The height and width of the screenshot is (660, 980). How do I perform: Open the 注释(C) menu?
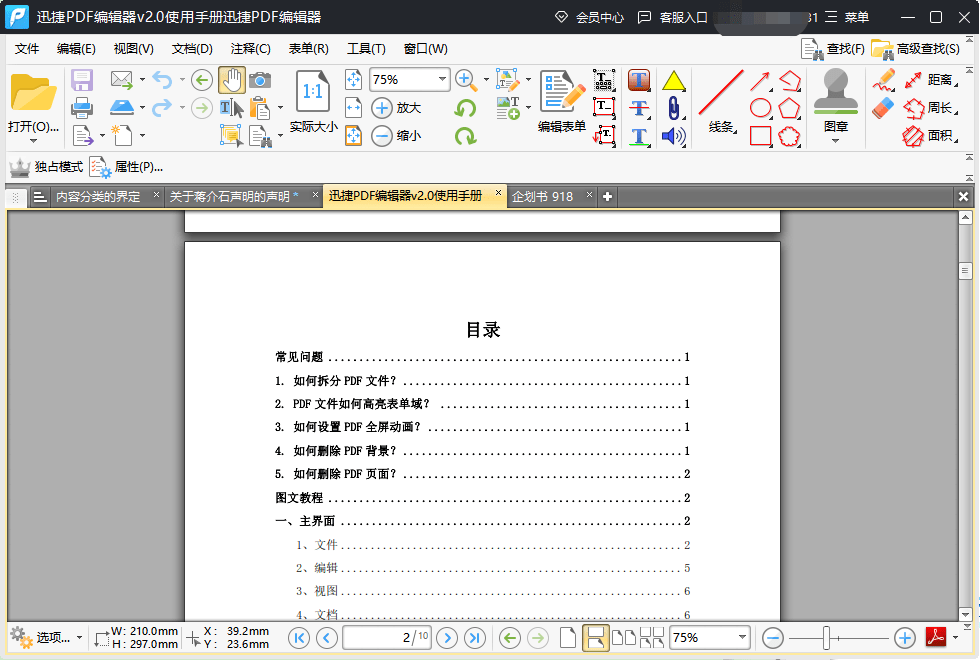[x=250, y=48]
